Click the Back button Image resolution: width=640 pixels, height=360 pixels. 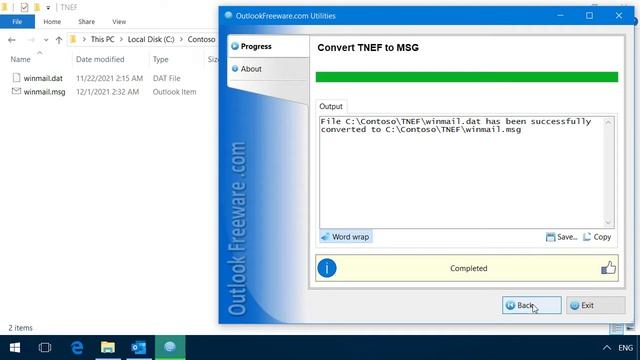[531, 305]
